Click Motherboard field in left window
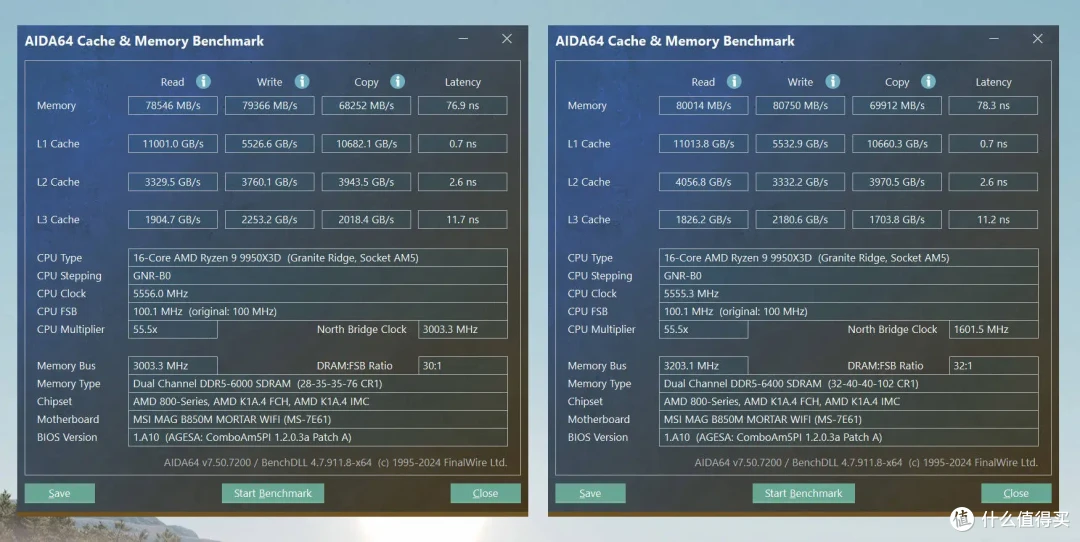 tap(318, 419)
